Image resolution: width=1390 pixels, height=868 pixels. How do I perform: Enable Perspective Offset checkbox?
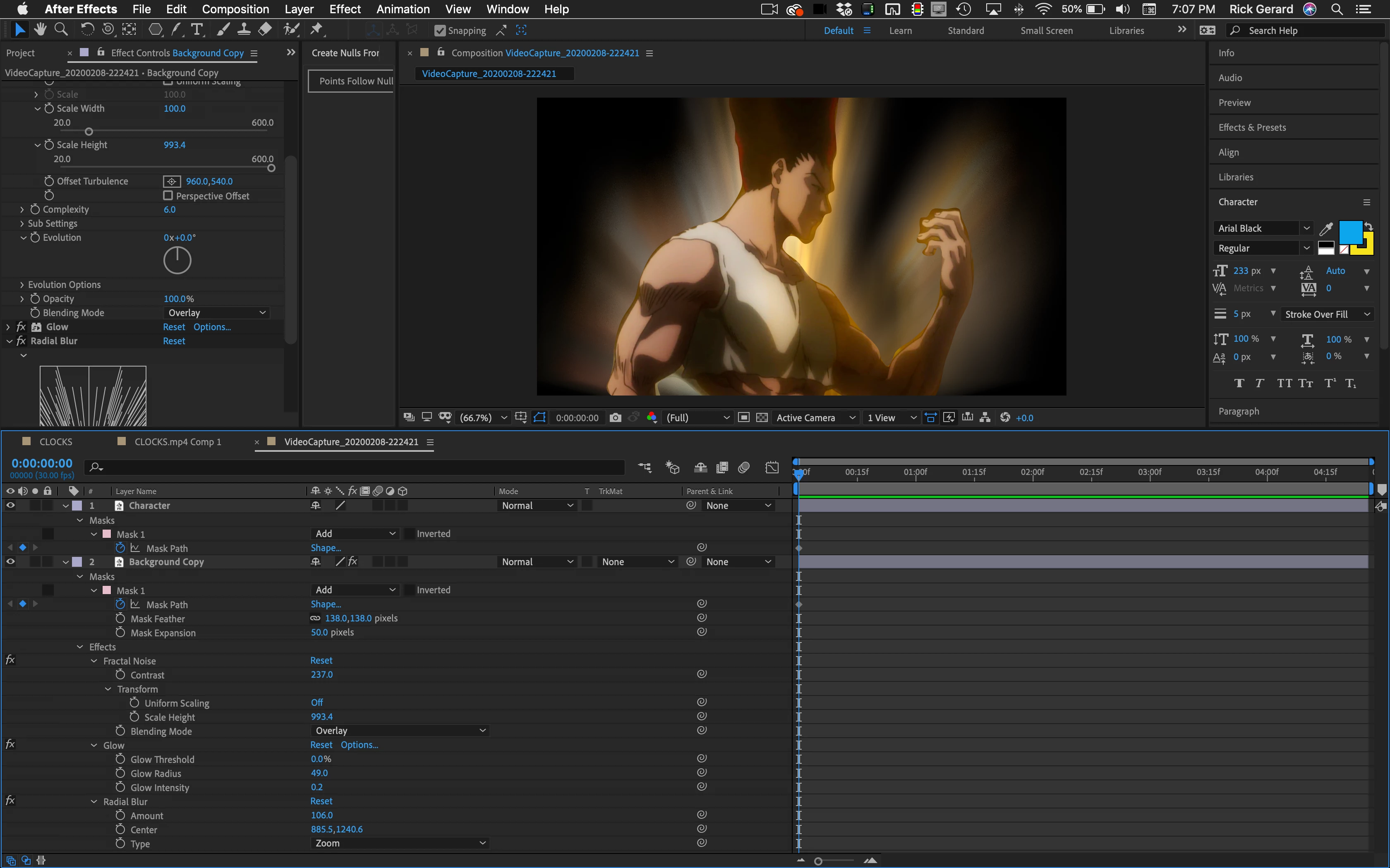tap(168, 196)
